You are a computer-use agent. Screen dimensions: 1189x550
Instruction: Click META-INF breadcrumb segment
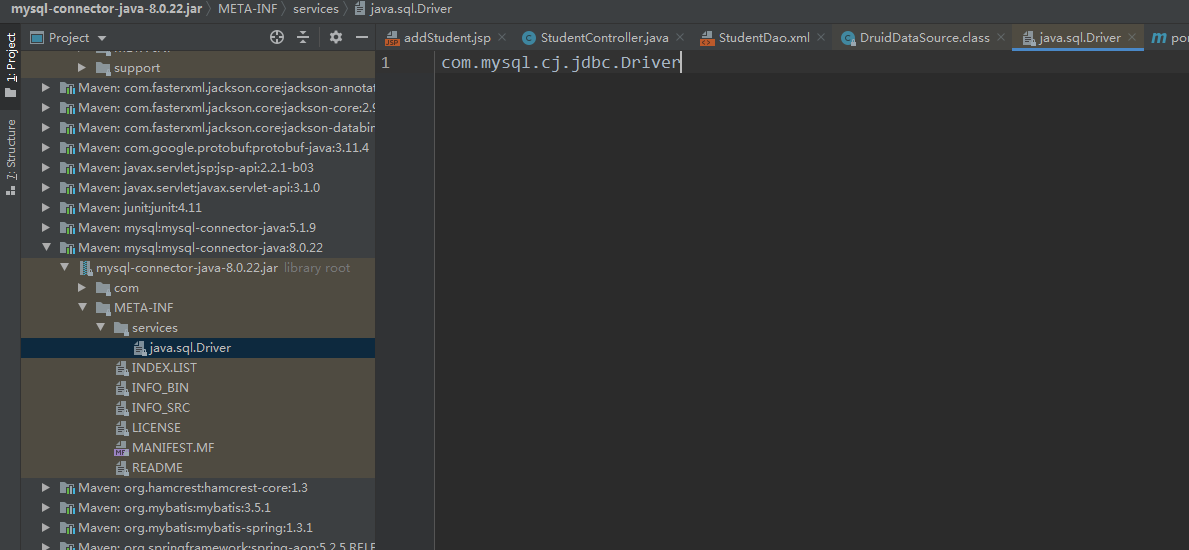(x=247, y=9)
